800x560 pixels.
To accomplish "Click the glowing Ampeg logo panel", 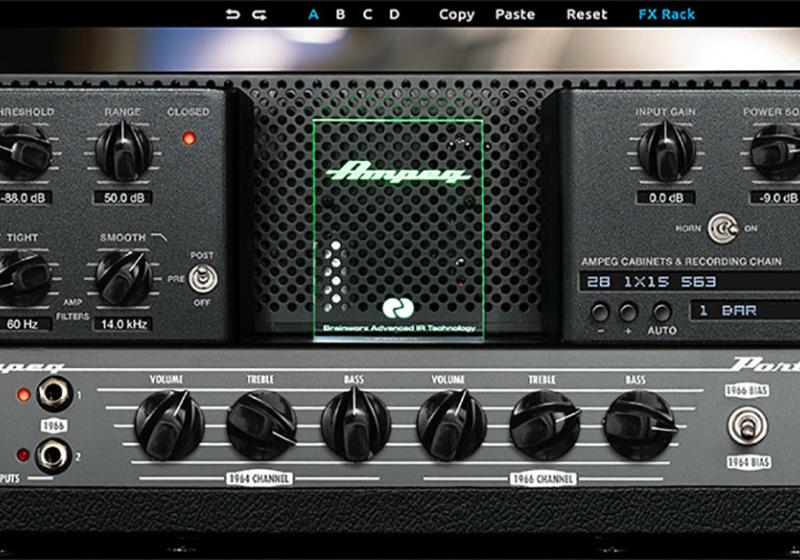I will click(398, 230).
